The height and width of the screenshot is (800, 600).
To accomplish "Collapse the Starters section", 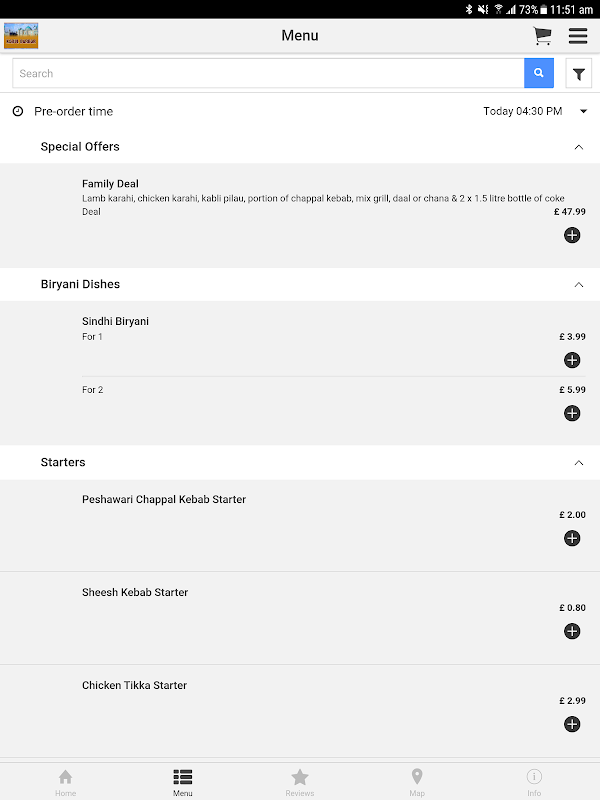I will coord(578,463).
